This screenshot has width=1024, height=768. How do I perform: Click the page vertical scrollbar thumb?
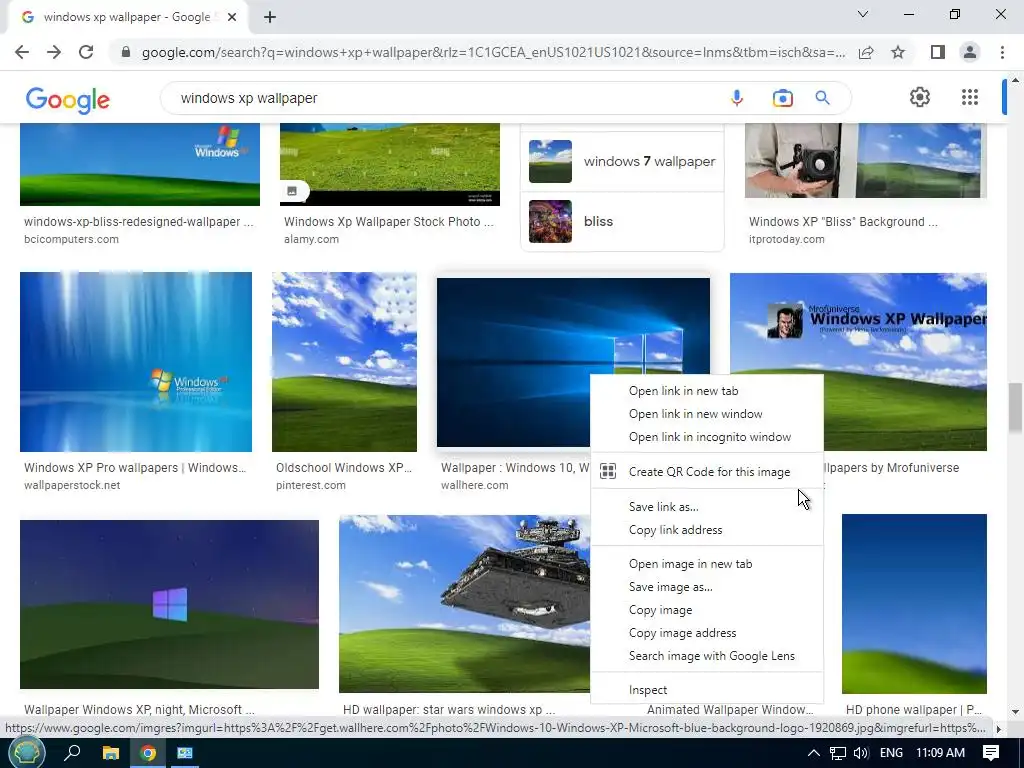point(1015,408)
